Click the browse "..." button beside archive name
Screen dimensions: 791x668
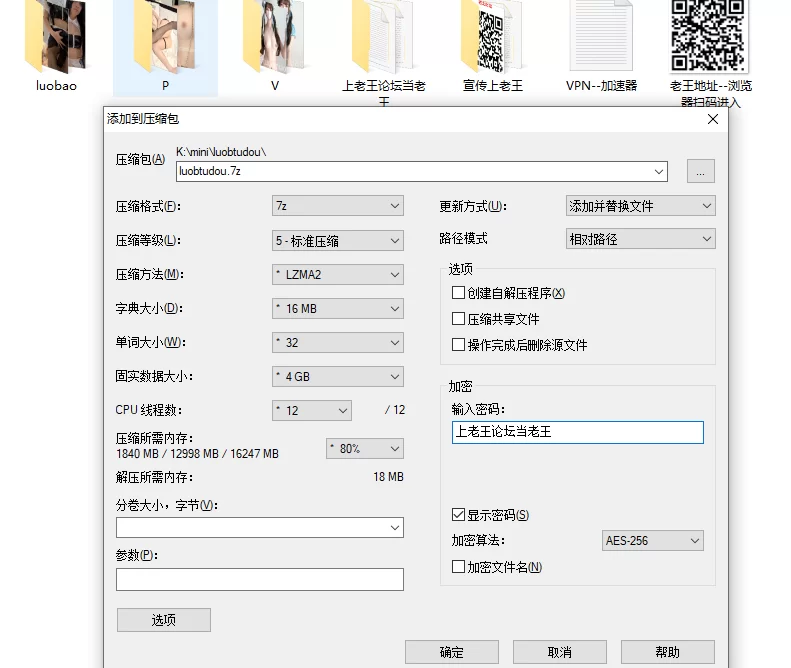700,171
